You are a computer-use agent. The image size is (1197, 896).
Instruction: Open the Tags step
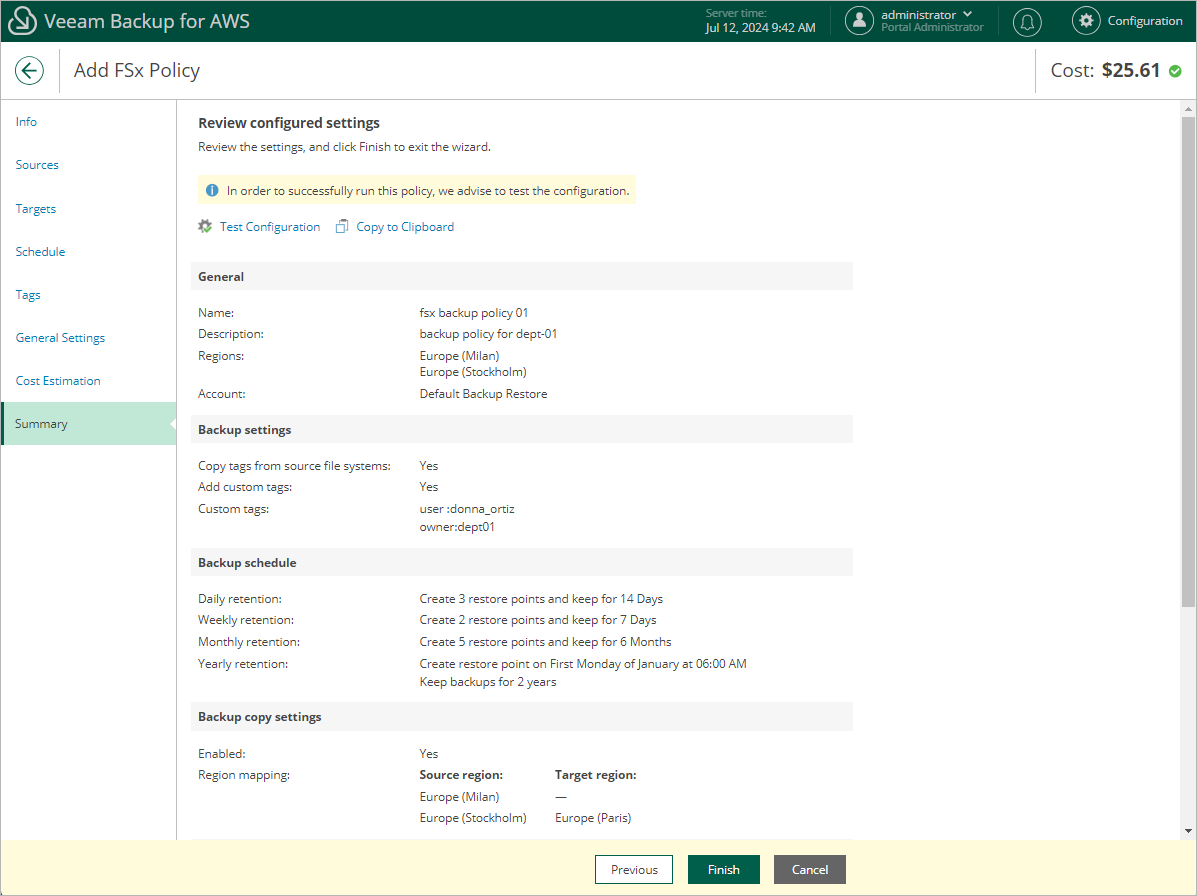(27, 295)
